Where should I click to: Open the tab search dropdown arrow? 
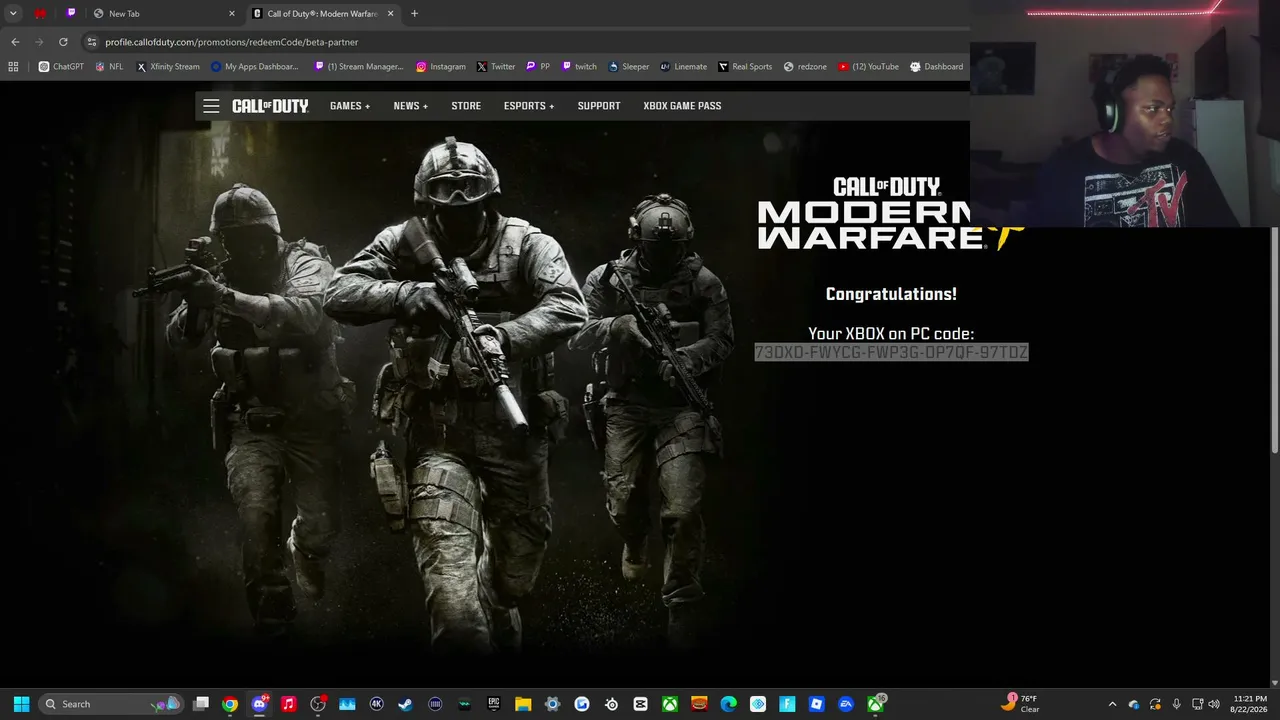click(13, 14)
